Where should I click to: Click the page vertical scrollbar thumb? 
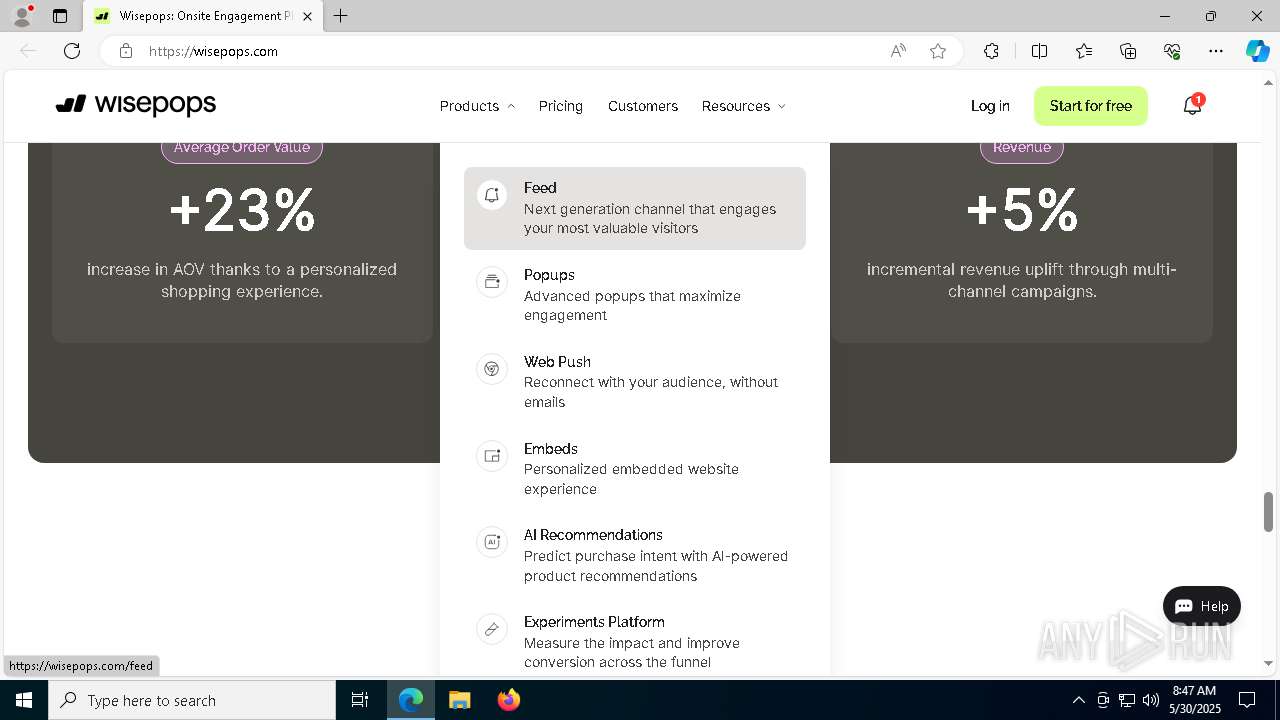(x=1269, y=512)
